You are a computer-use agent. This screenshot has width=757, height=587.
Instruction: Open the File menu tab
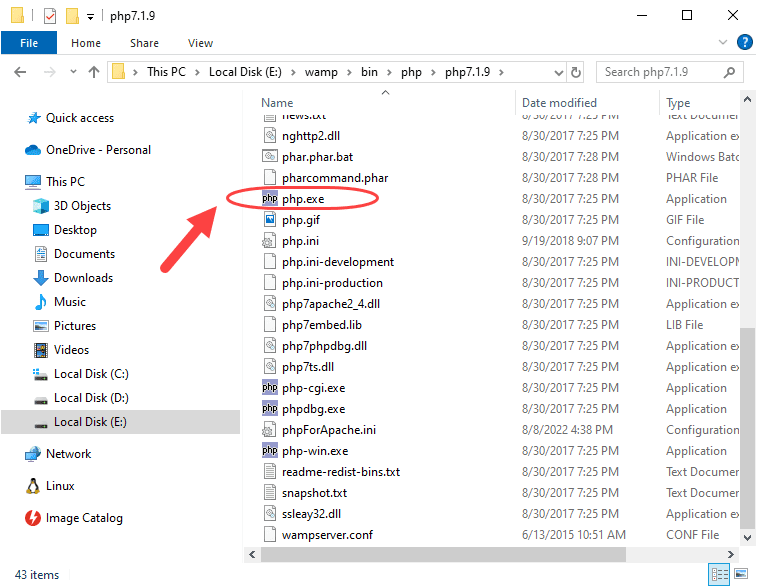tap(29, 43)
